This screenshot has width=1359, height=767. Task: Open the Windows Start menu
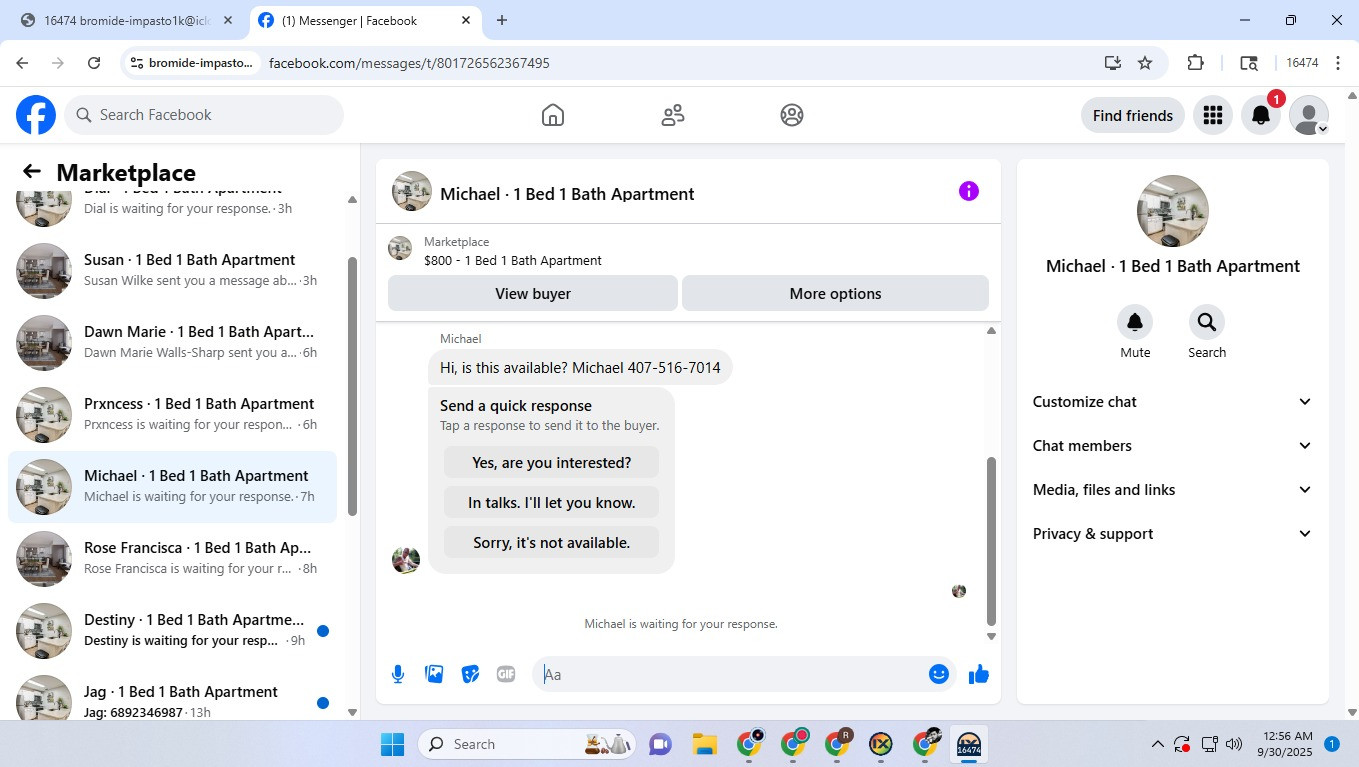[392, 744]
